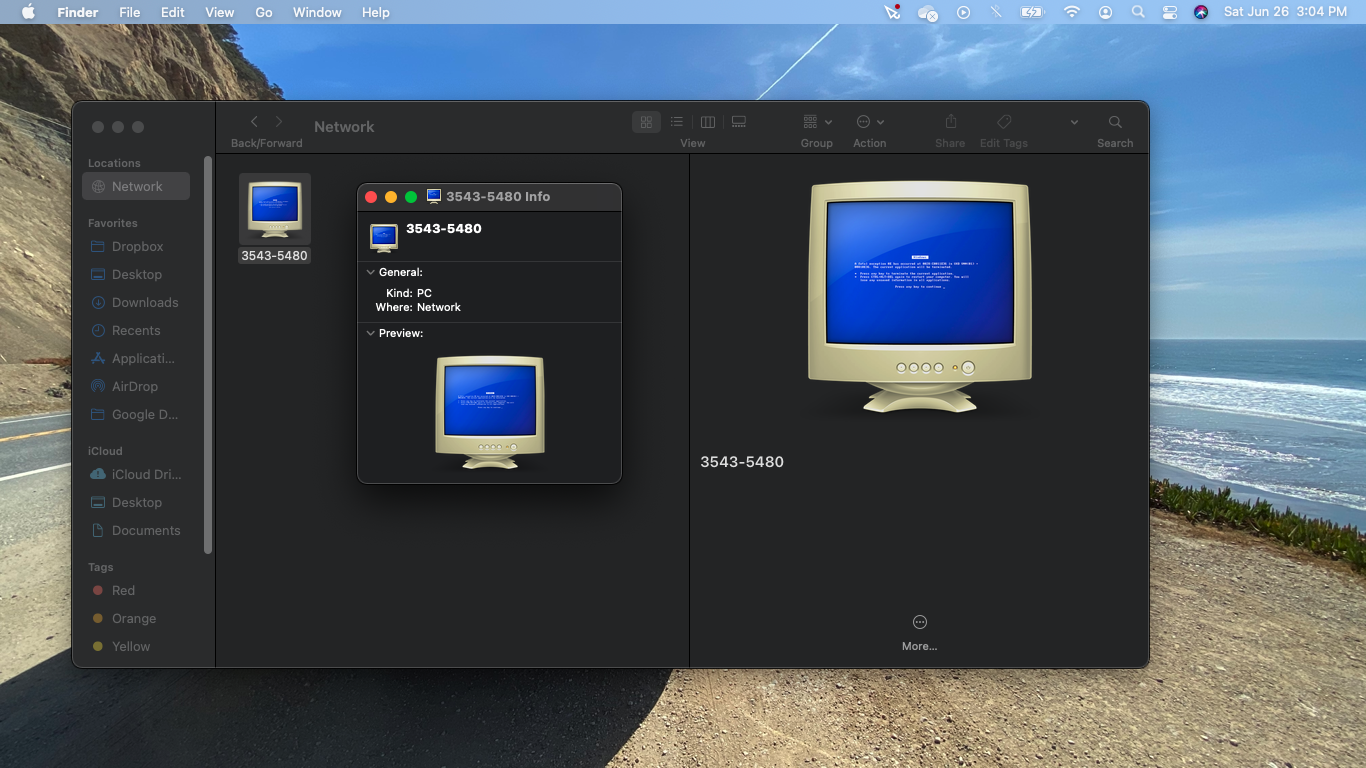Viewport: 1366px width, 768px height.
Task: Open AirDrop in the sidebar
Action: [x=136, y=386]
